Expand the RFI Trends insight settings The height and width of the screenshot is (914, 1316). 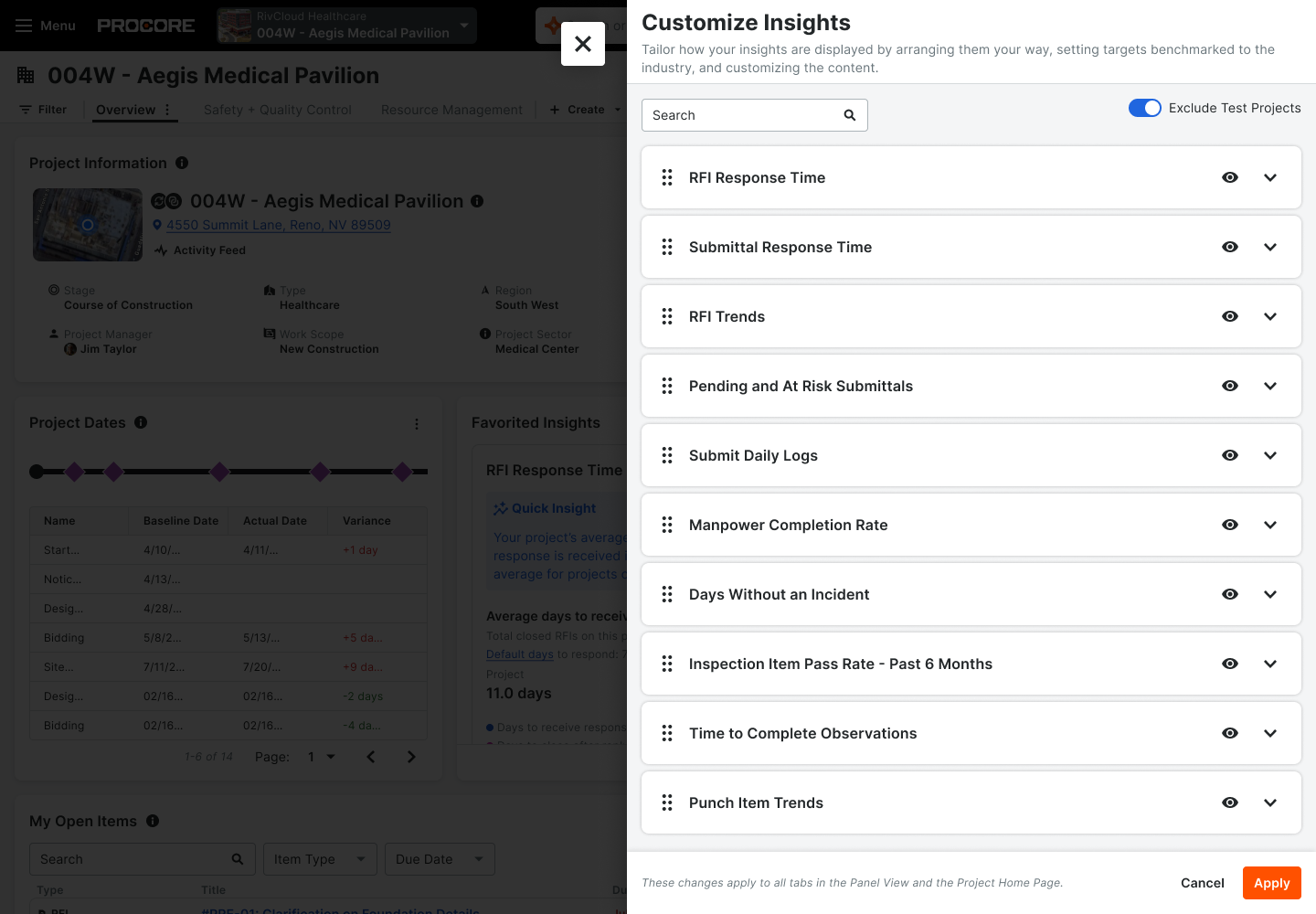coord(1270,316)
